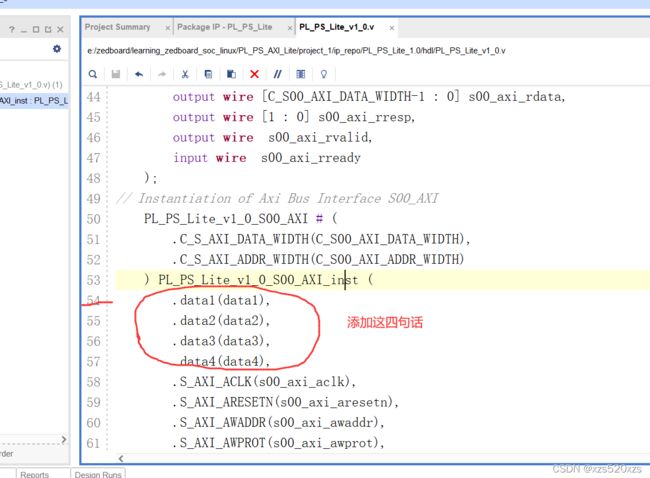650x478 pixels.
Task: Click line number 53 in the gutter
Action: (x=94, y=280)
